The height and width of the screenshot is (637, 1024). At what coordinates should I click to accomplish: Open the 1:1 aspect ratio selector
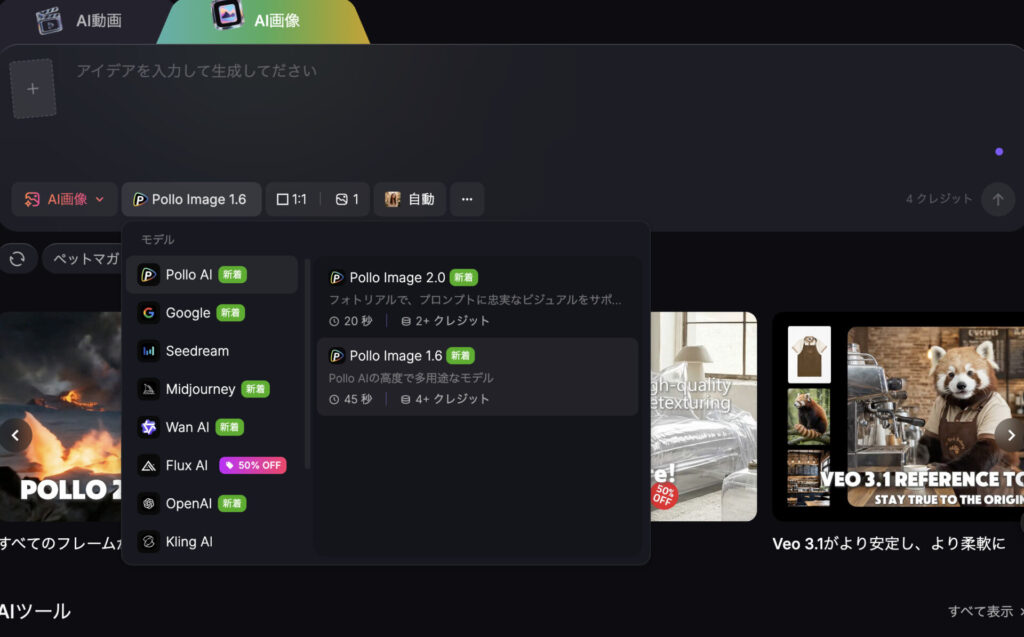click(291, 199)
